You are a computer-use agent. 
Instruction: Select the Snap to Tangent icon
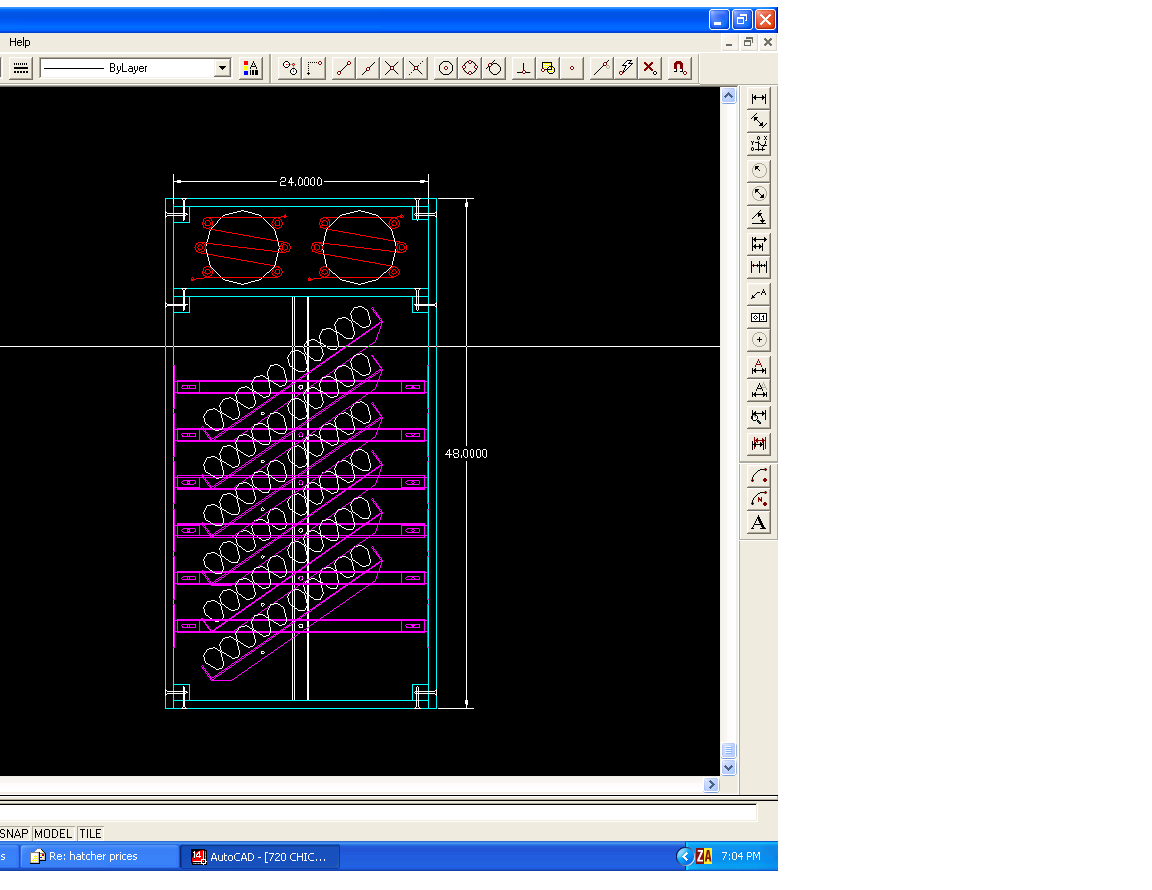click(x=494, y=68)
